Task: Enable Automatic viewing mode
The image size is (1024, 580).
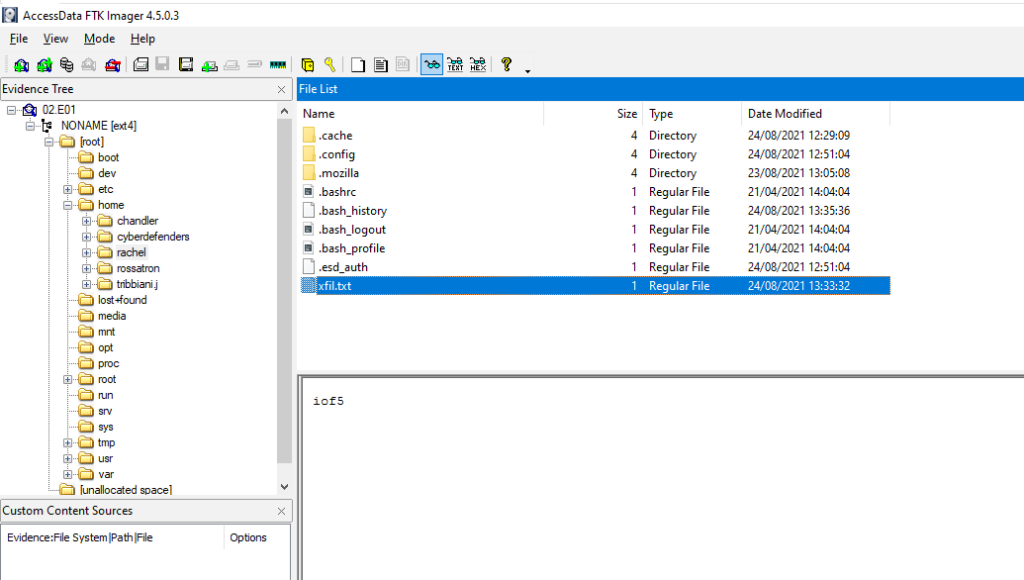Action: [x=432, y=64]
